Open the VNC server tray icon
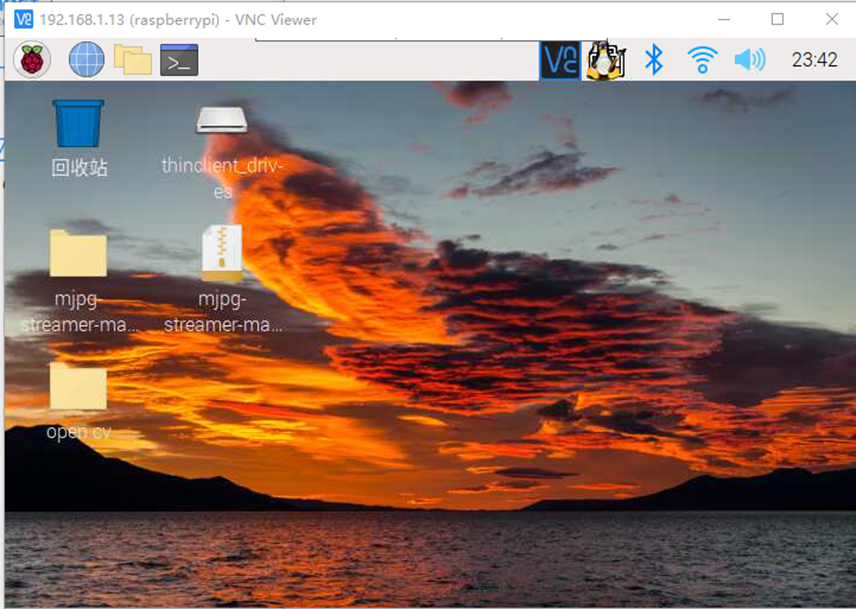 point(560,60)
